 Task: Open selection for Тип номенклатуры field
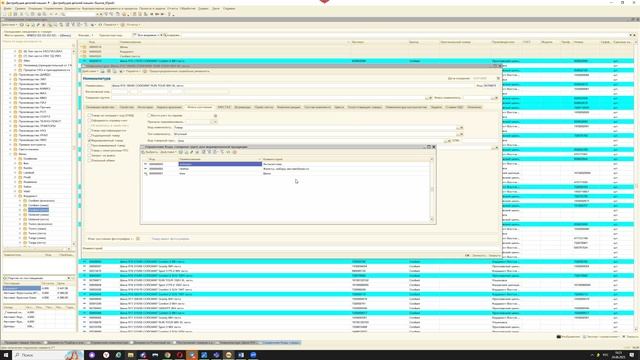coord(458,134)
